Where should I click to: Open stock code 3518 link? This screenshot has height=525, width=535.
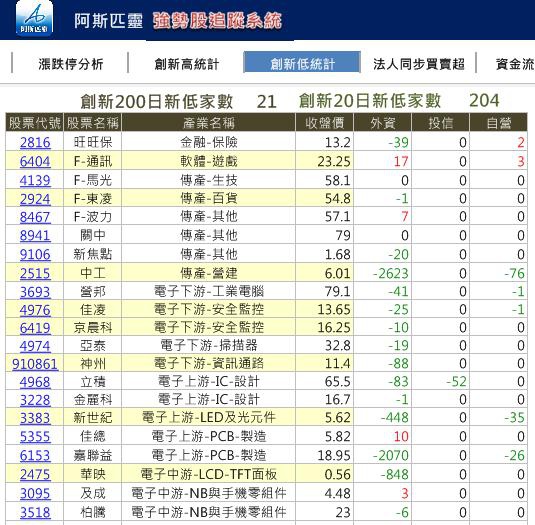click(x=35, y=512)
